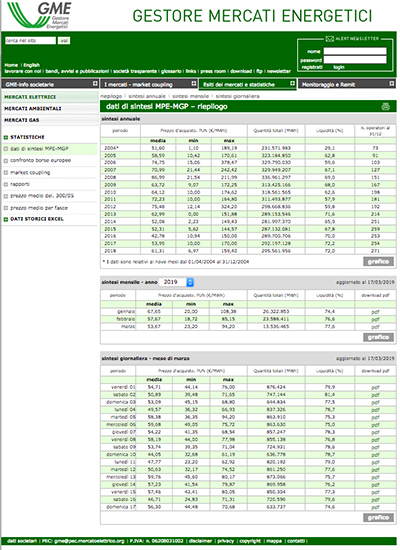Open bandi, avvisi e pubblicazioni link
Viewport: 400px width, 550px height.
[x=77, y=71]
